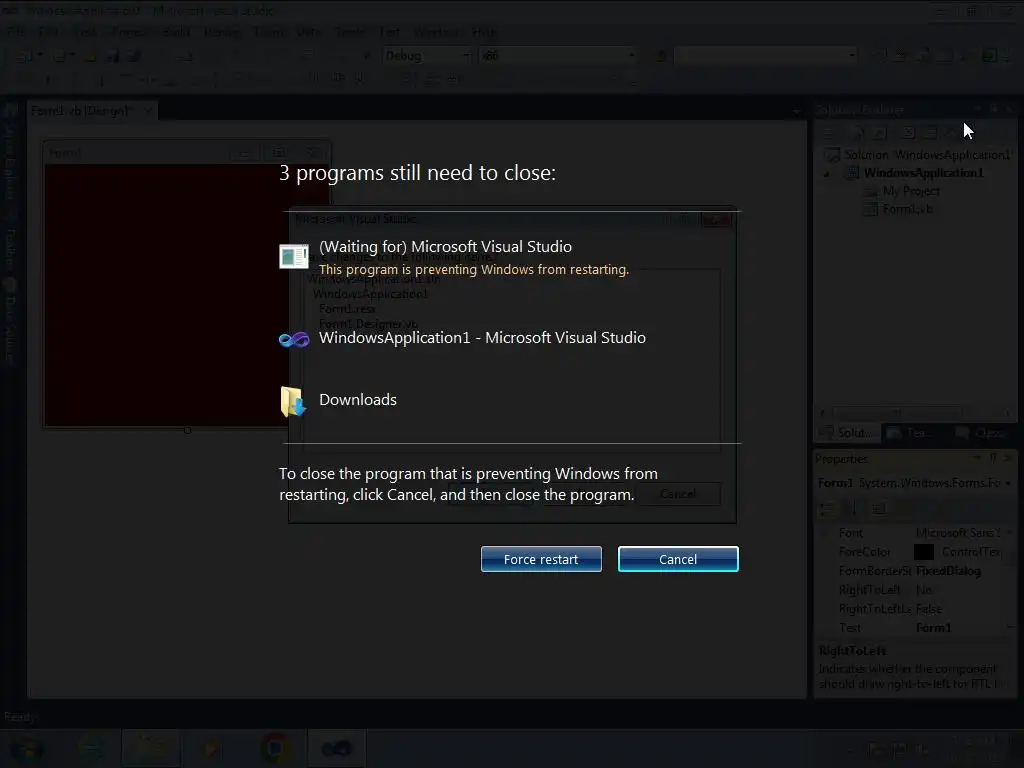Cancel the Windows restart
The width and height of the screenshot is (1024, 768).
click(x=678, y=559)
